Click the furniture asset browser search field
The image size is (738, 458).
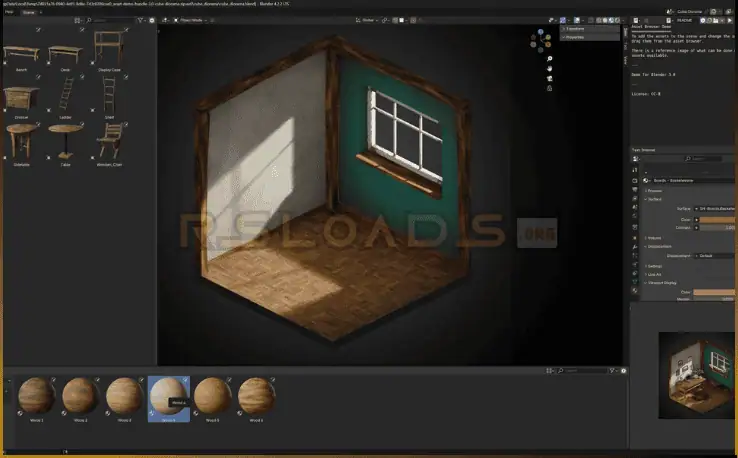[110, 20]
